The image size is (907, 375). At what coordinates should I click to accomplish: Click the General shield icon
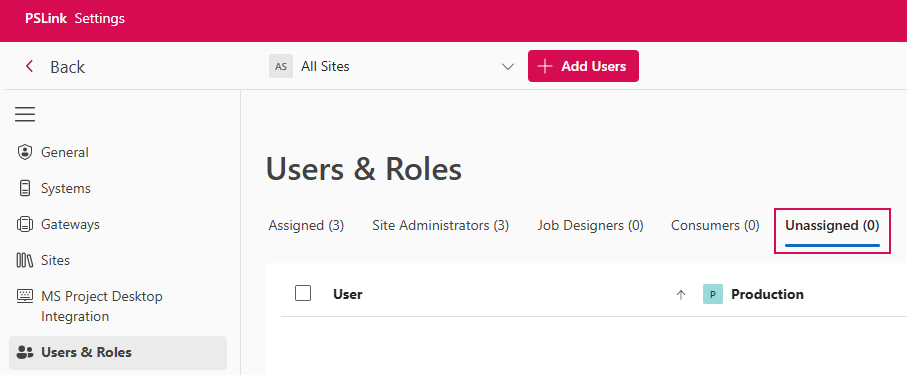tap(24, 152)
